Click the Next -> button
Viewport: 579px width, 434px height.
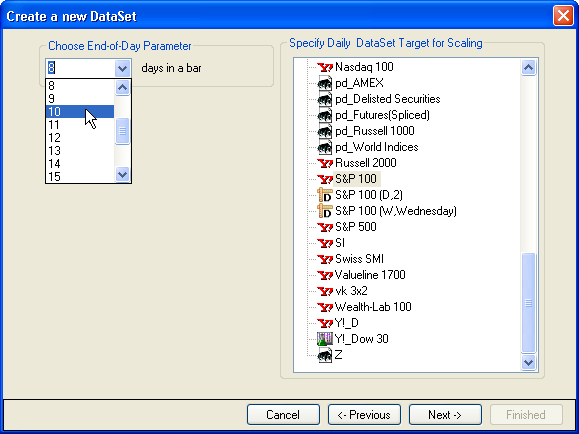click(x=445, y=415)
